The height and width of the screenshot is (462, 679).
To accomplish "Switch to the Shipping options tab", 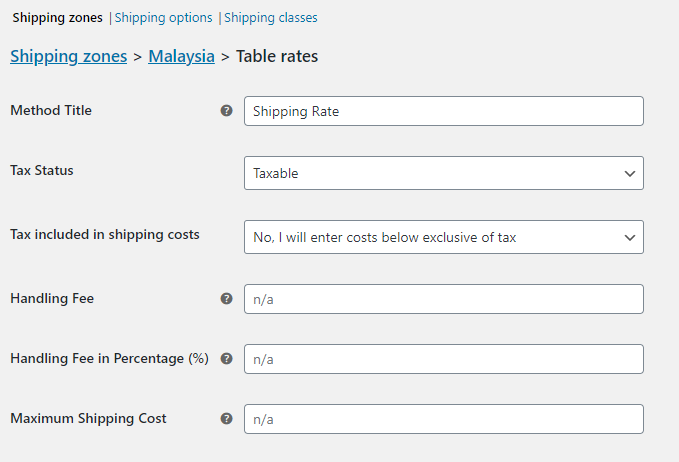I will click(163, 18).
